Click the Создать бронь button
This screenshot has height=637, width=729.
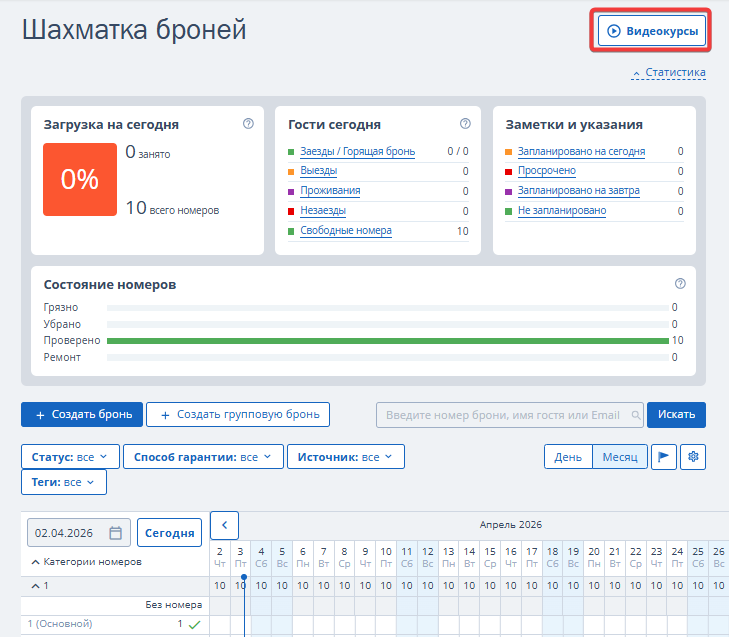click(x=81, y=414)
